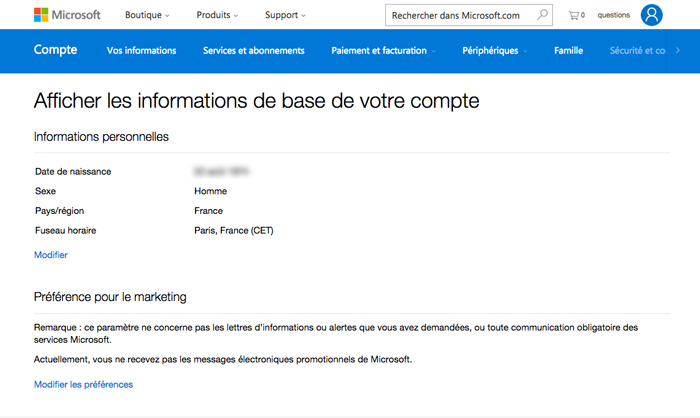Type in the Rechercher dans Microsoft.com field
700x418 pixels.
click(x=458, y=15)
